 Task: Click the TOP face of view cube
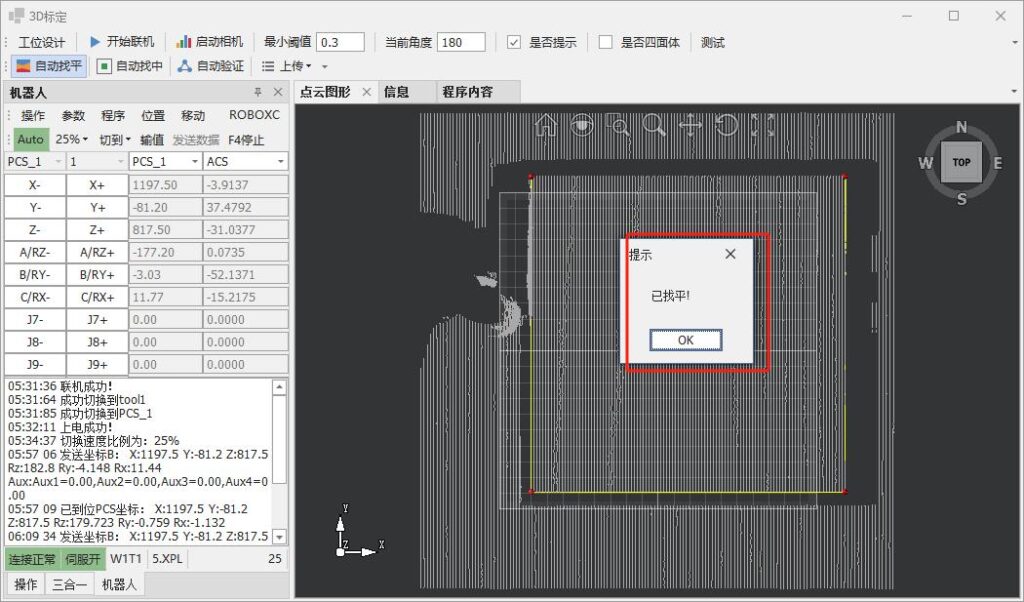tap(961, 162)
